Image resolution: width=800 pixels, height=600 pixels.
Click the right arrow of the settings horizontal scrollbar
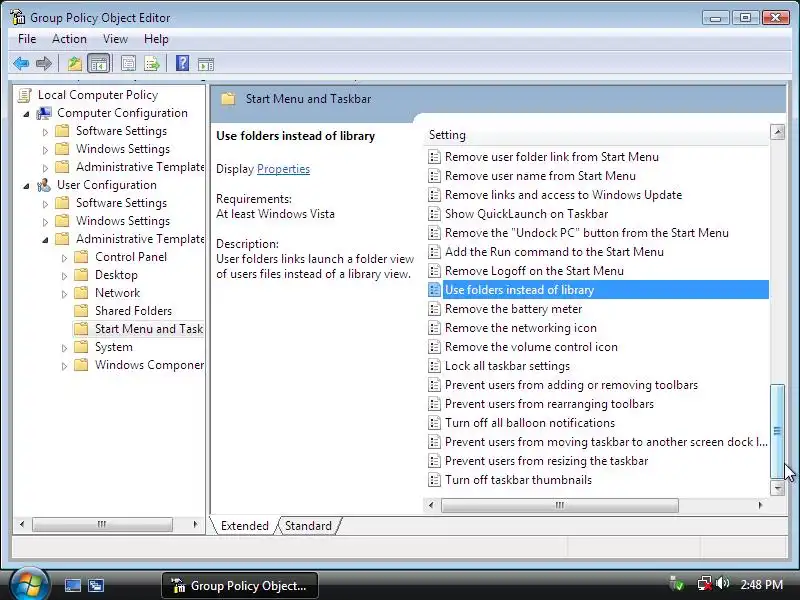tap(760, 505)
